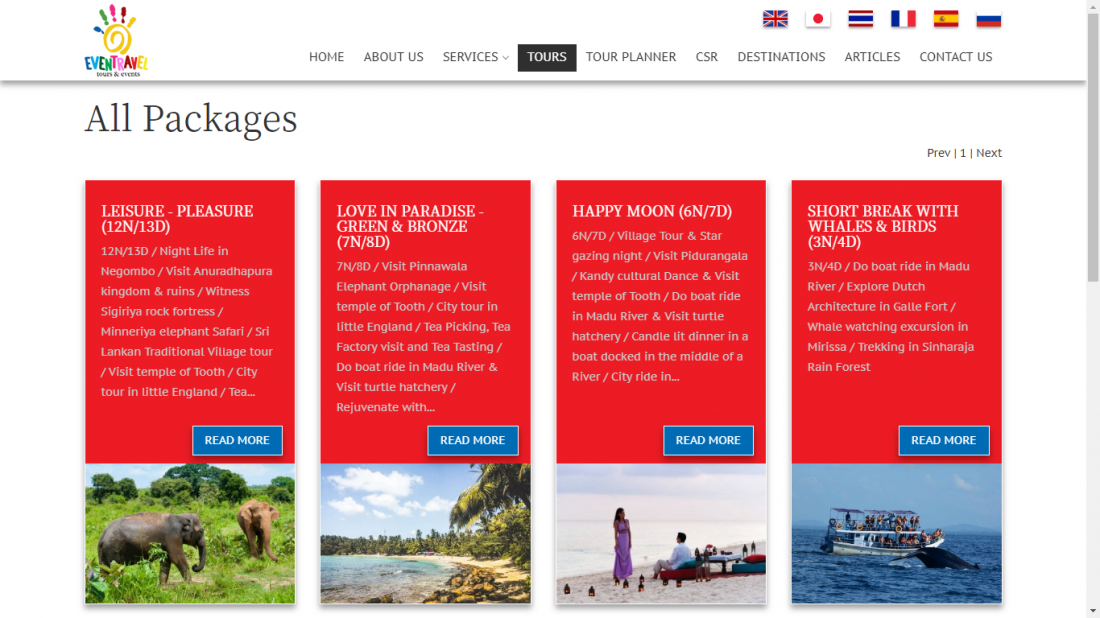This screenshot has height=618, width=1100.
Task: Click the UK flag language icon
Action: [x=775, y=19]
